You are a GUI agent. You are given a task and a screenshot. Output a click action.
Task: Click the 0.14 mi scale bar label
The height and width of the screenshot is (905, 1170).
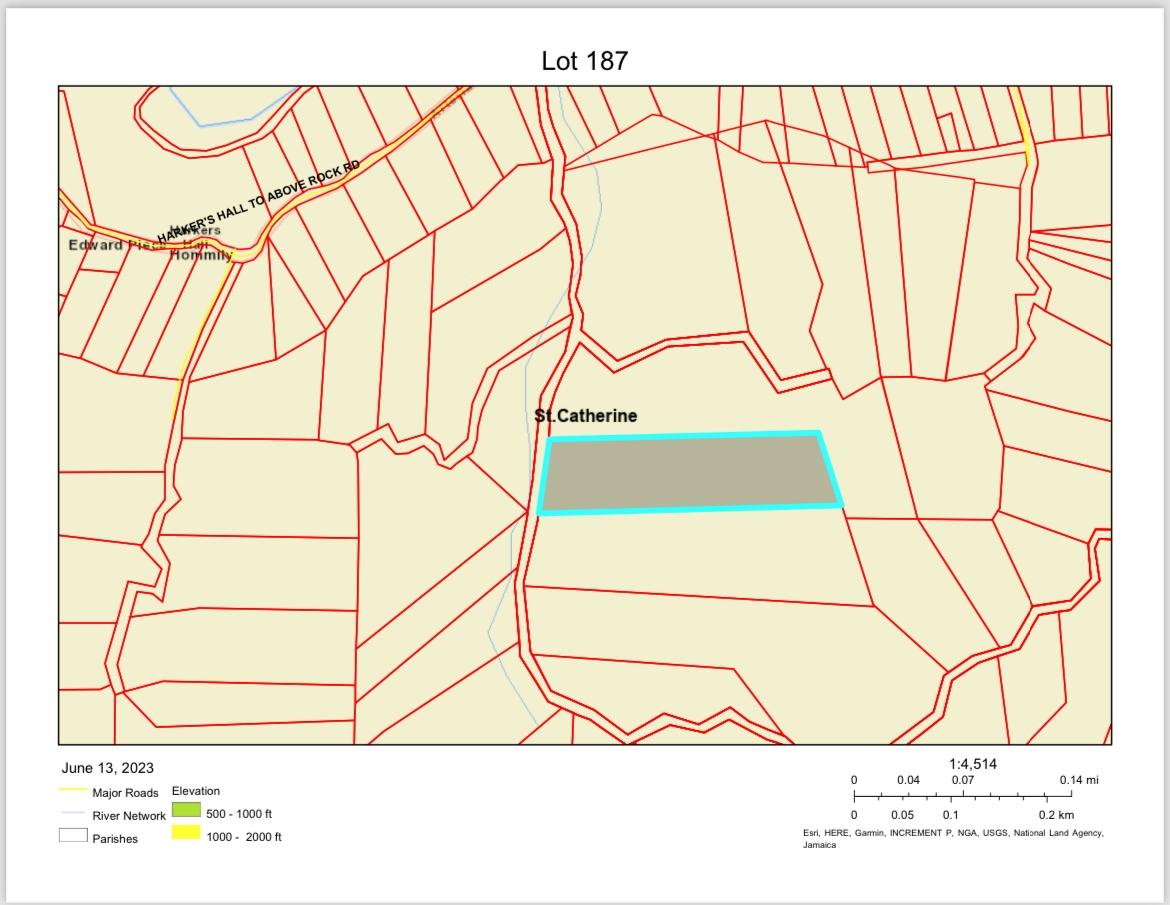[x=1078, y=780]
